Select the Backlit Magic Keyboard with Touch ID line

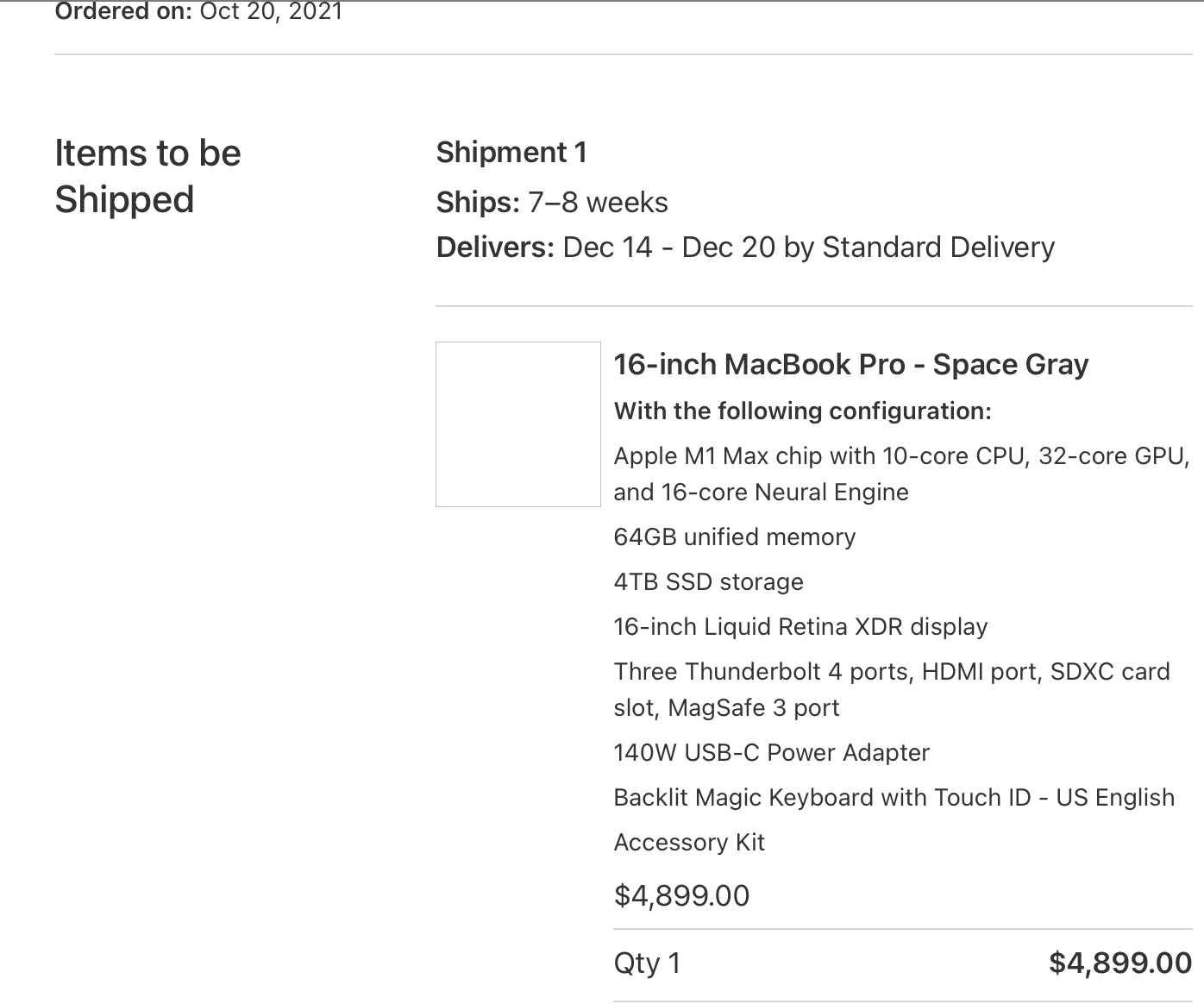894,797
